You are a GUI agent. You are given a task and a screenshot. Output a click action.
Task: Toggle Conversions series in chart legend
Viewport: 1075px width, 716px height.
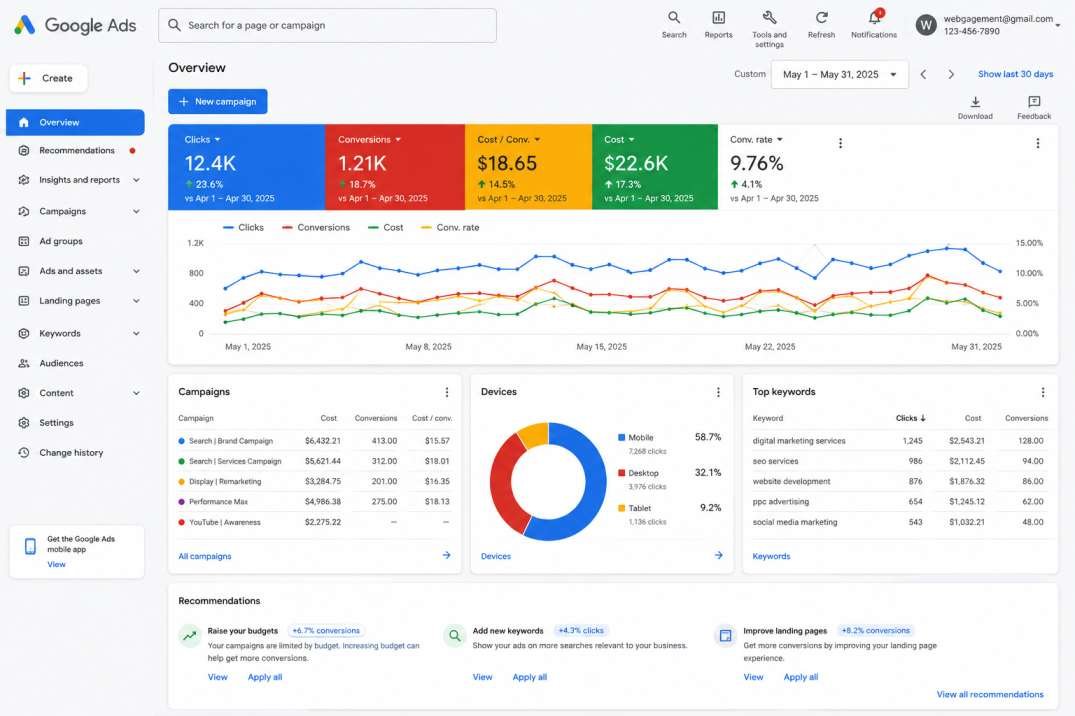[x=316, y=228]
